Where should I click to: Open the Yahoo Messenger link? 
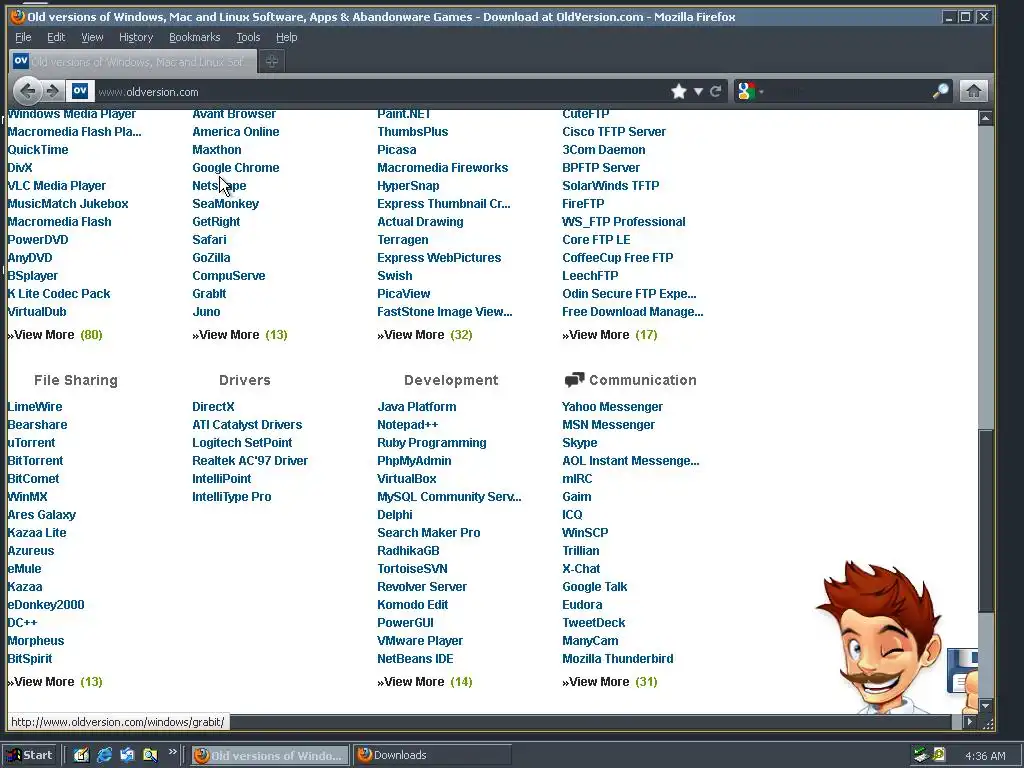point(613,407)
